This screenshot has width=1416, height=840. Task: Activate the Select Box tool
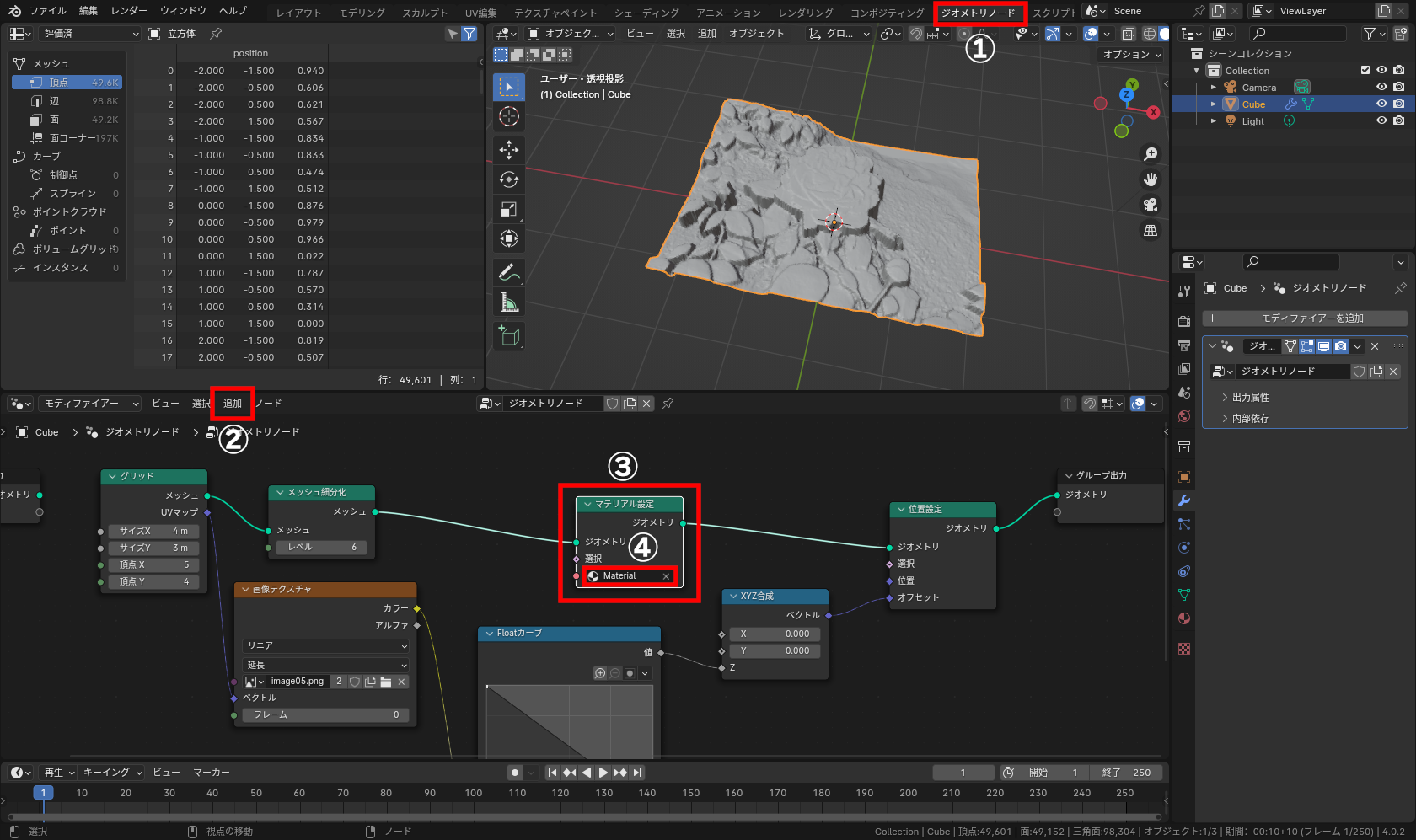(509, 87)
